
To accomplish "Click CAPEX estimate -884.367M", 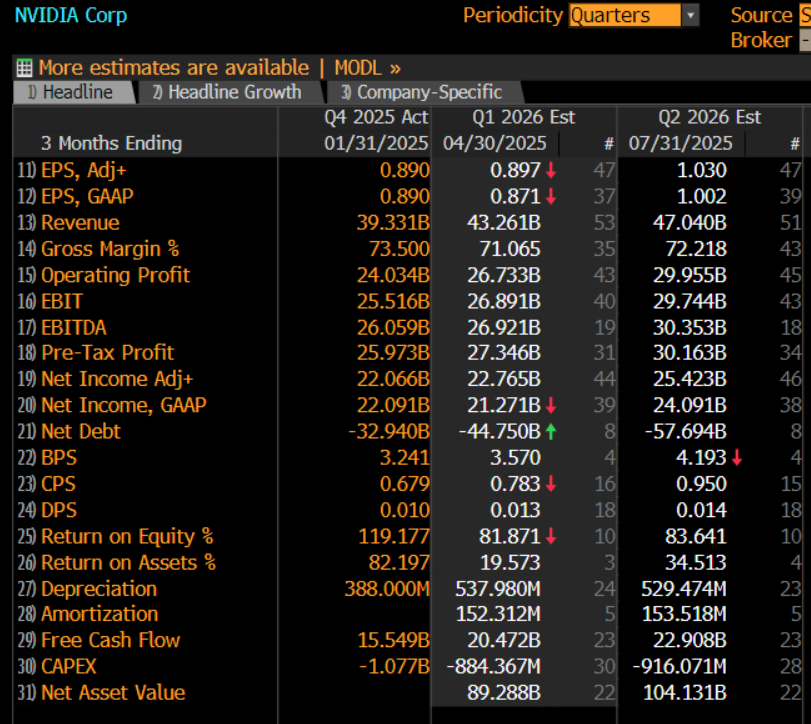I will [x=494, y=667].
